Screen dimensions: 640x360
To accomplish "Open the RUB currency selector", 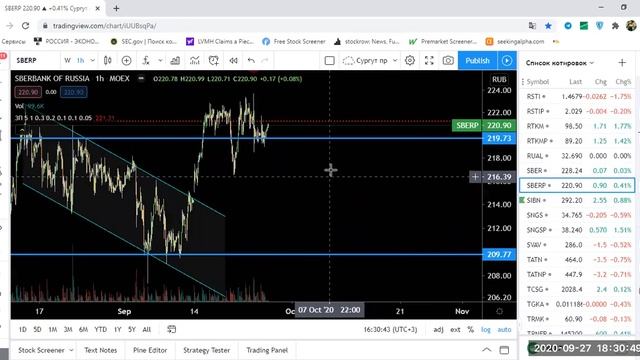I will tap(499, 79).
